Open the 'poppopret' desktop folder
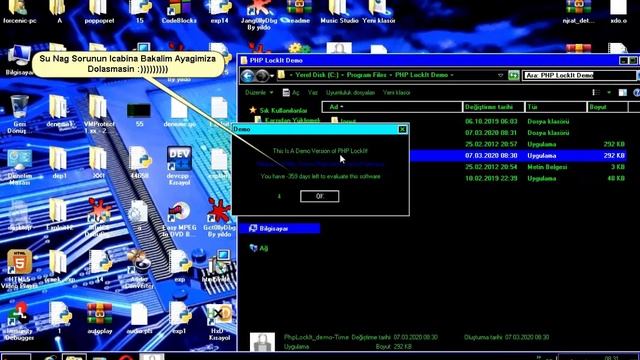The width and height of the screenshot is (640, 360). 99,12
